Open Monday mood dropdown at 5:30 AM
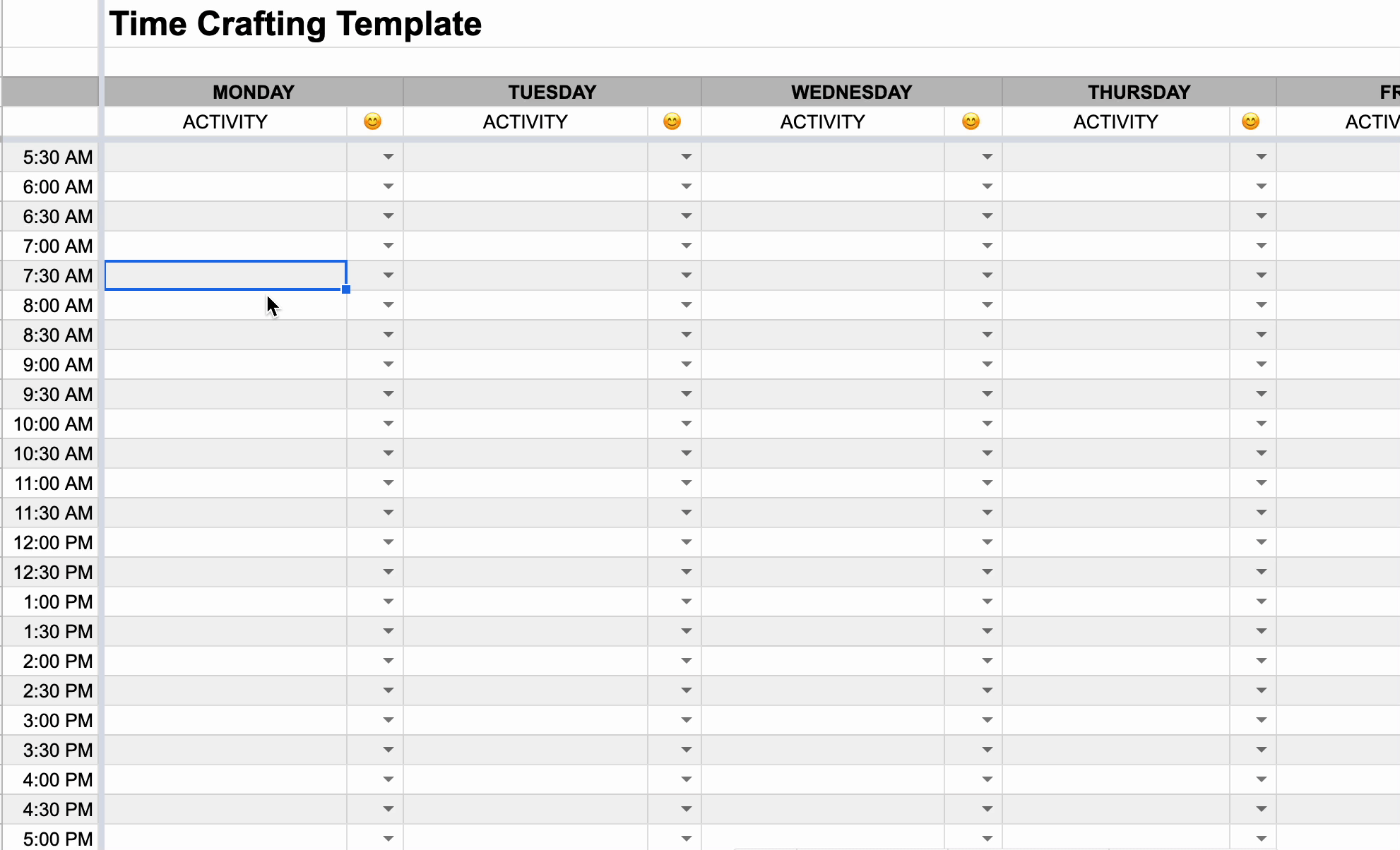The image size is (1400, 850). (x=388, y=157)
